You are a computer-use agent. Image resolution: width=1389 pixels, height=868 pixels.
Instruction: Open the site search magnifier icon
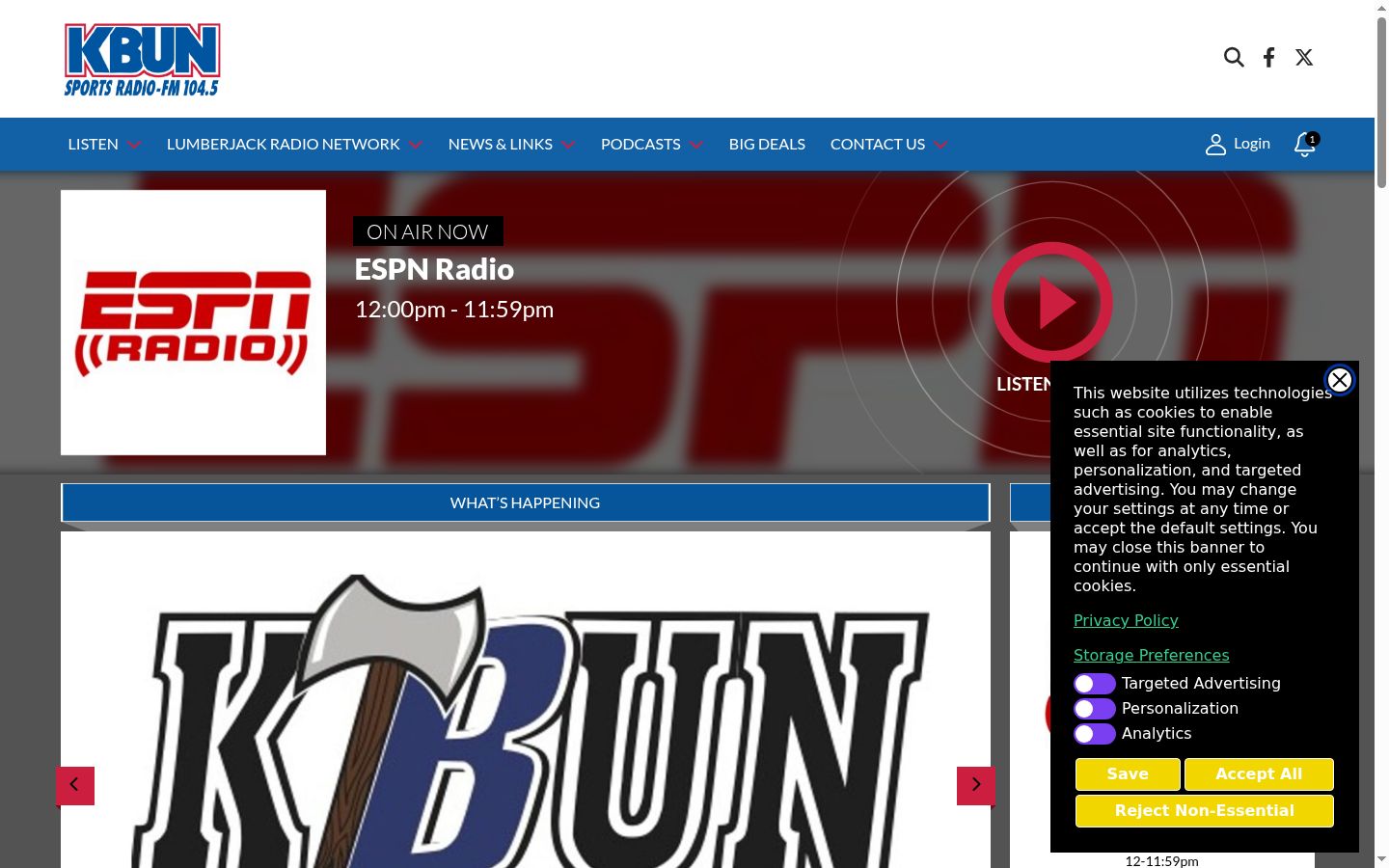pyautogui.click(x=1234, y=58)
